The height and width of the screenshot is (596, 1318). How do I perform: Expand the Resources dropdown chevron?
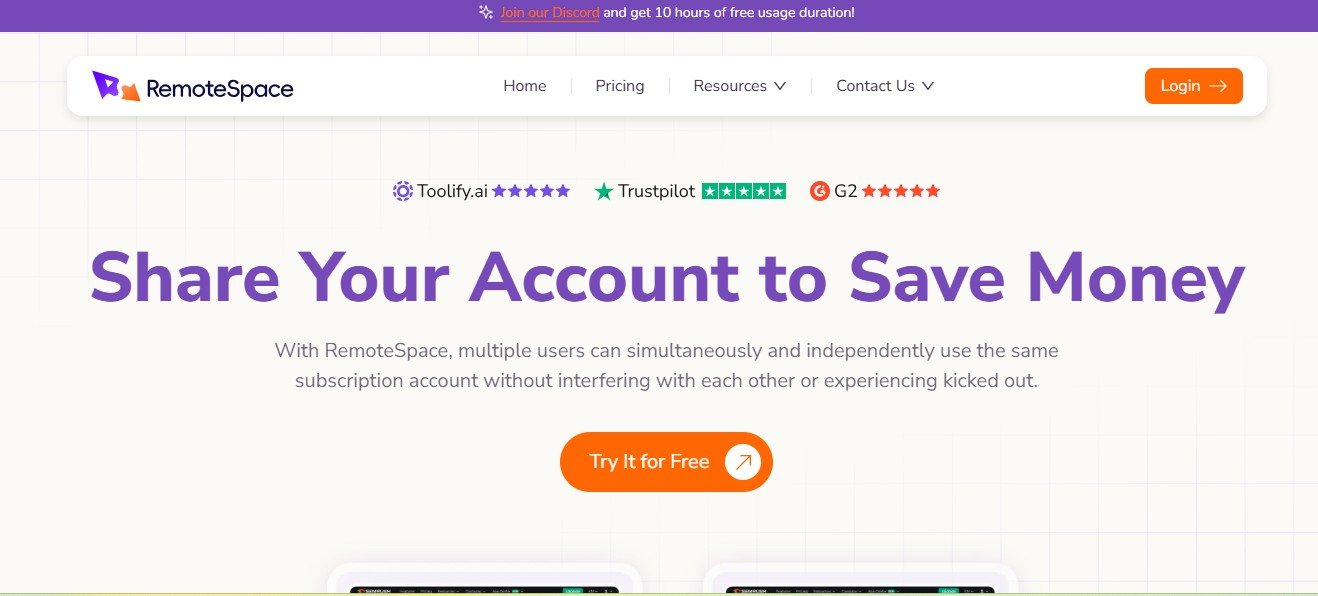pyautogui.click(x=780, y=86)
